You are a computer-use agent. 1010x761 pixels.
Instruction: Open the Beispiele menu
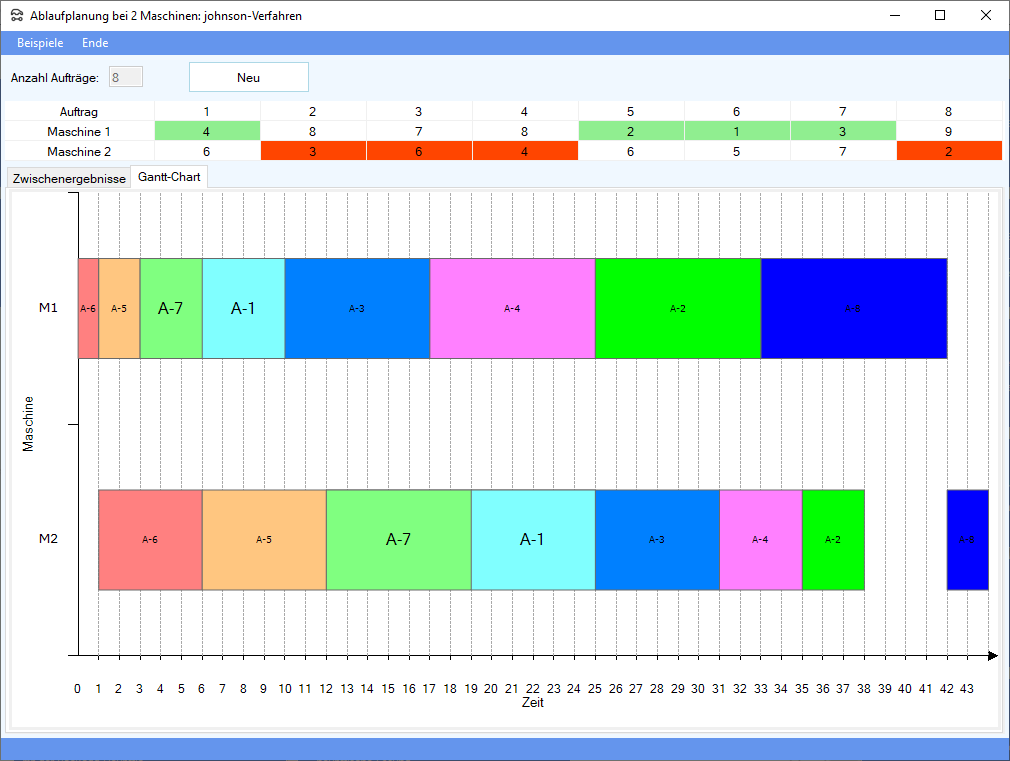(40, 43)
